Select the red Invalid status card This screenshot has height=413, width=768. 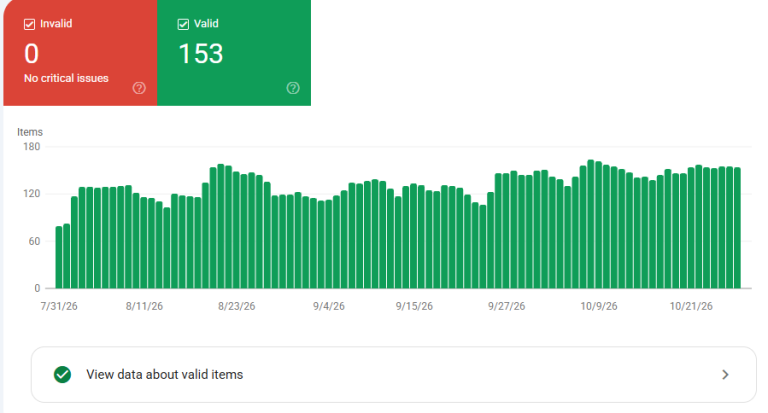80,53
